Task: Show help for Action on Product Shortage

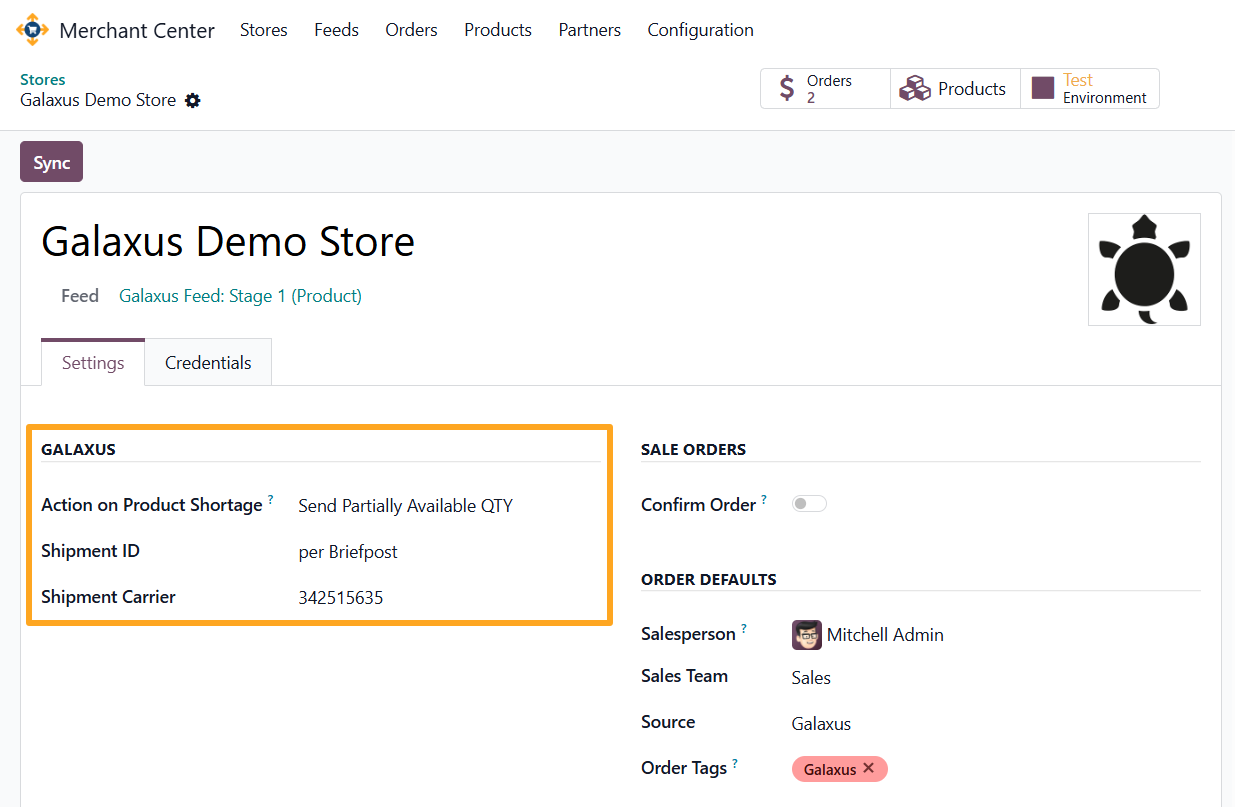Action: (270, 498)
